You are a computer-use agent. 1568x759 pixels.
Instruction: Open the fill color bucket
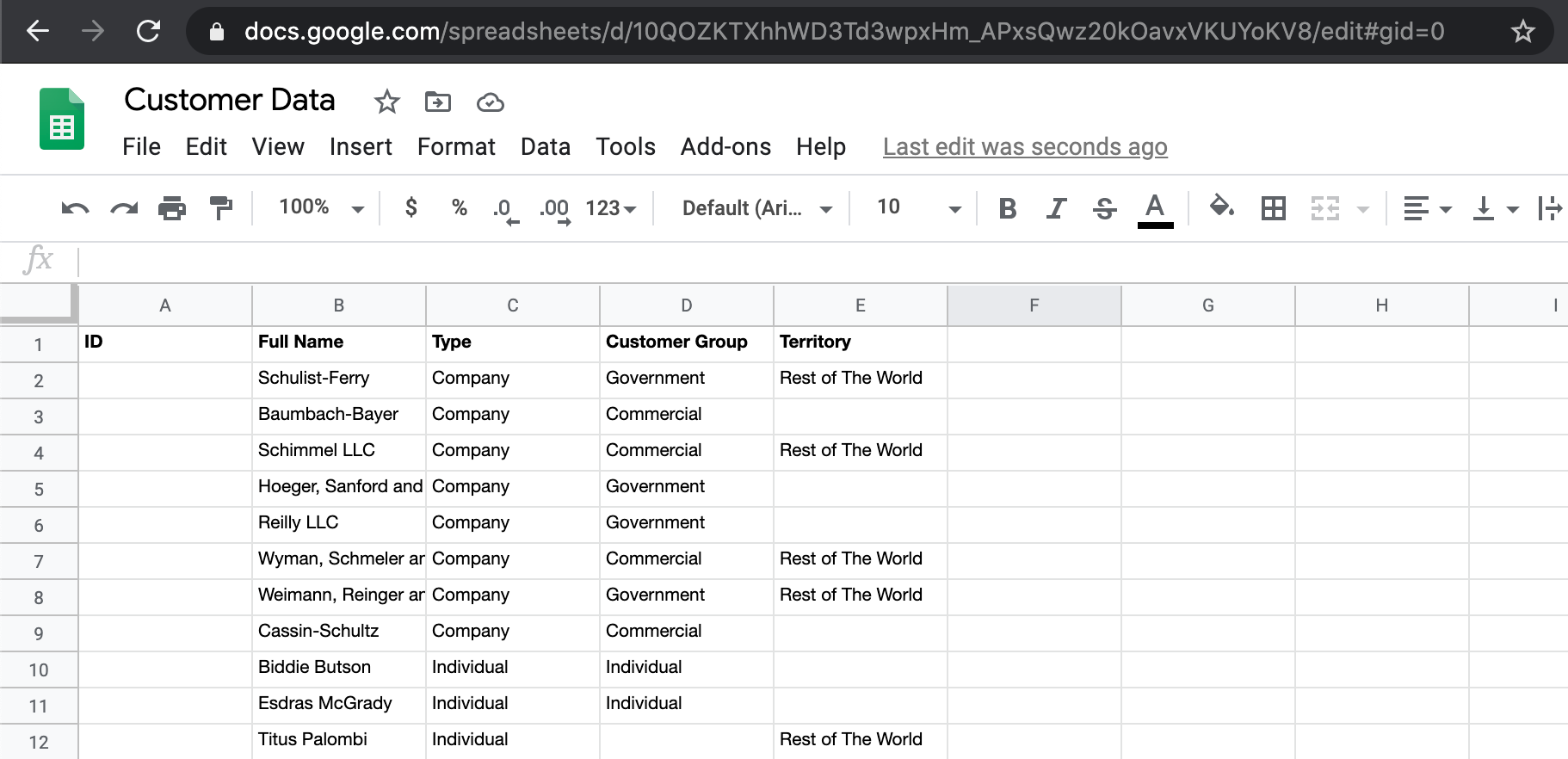[1221, 207]
